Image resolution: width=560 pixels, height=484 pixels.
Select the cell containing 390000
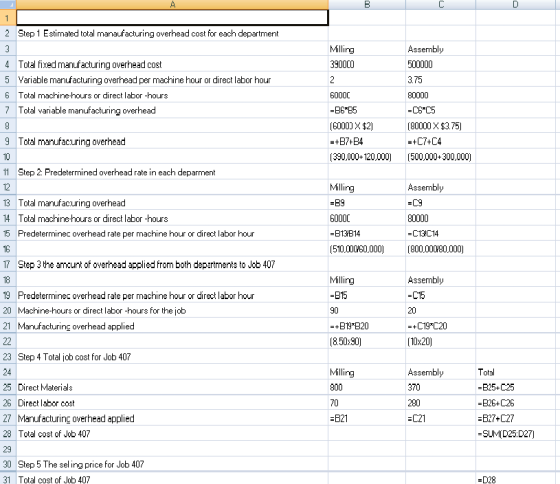(367, 64)
